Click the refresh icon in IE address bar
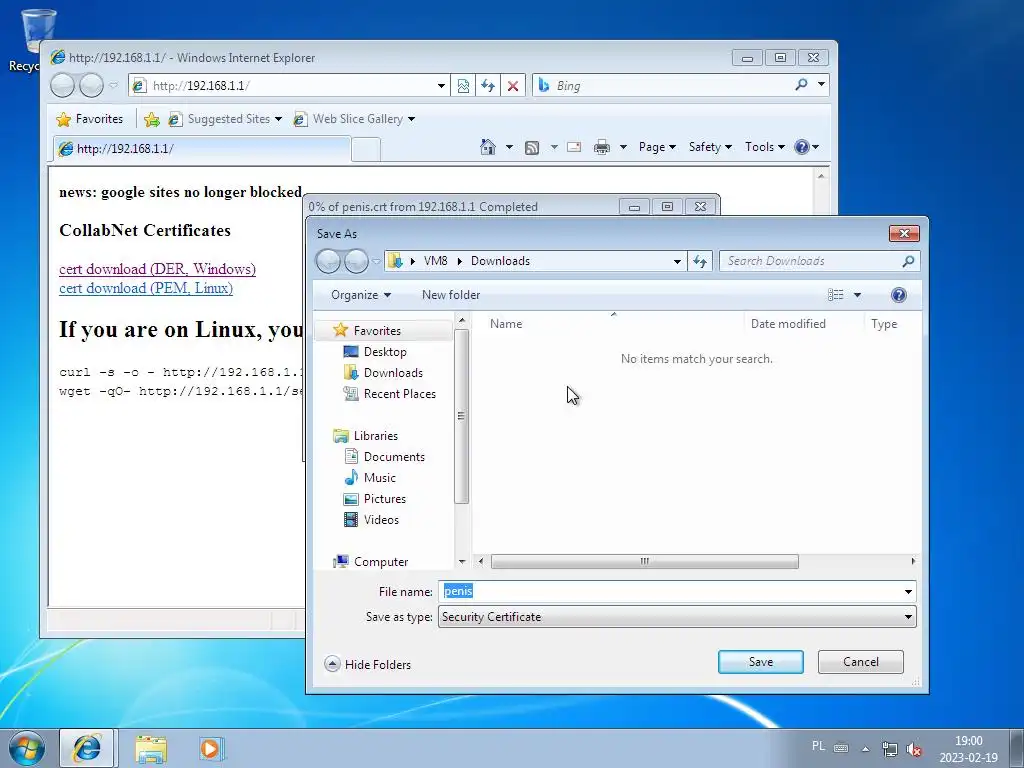Image resolution: width=1024 pixels, height=768 pixels. coord(488,86)
